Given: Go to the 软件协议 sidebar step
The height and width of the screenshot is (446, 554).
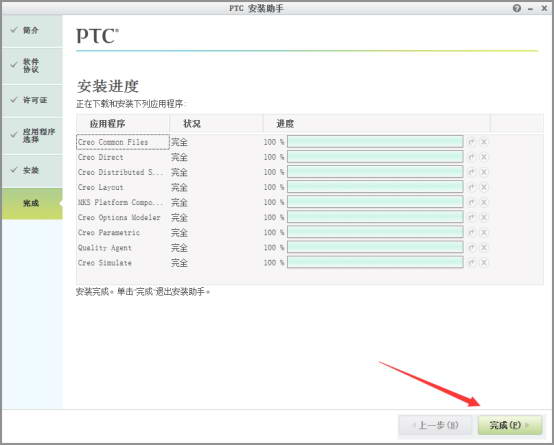Looking at the screenshot, I should click(x=32, y=66).
